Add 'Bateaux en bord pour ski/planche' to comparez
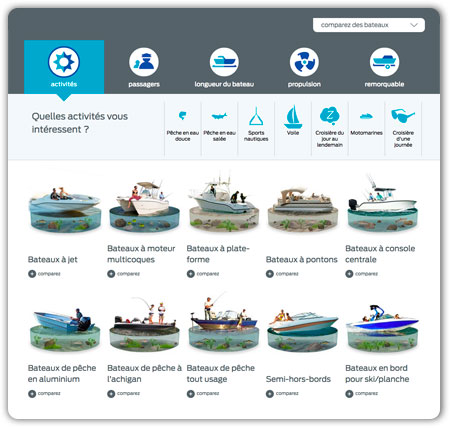Screen dimensions: 450x428 (x=362, y=394)
